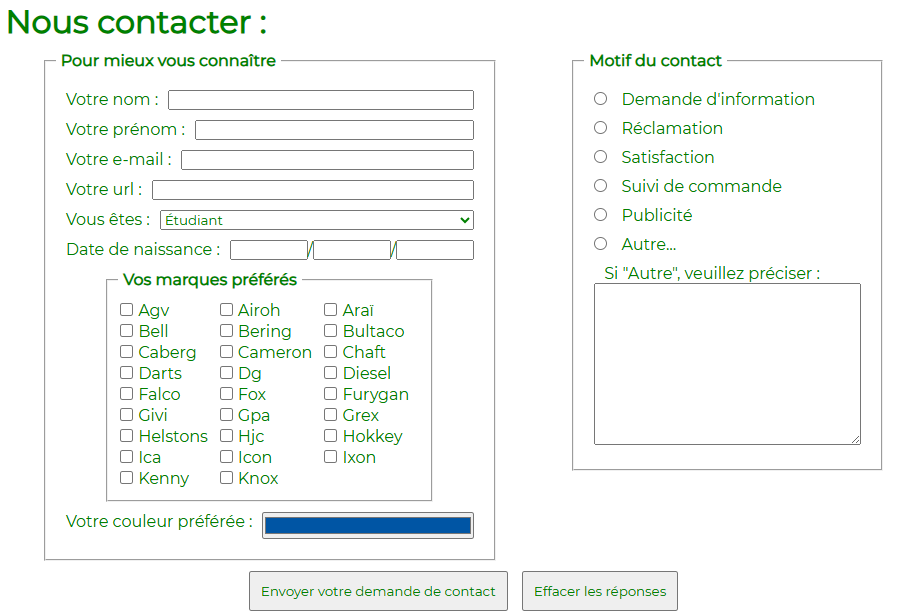Pick Demande d'information as contact reason

601,99
